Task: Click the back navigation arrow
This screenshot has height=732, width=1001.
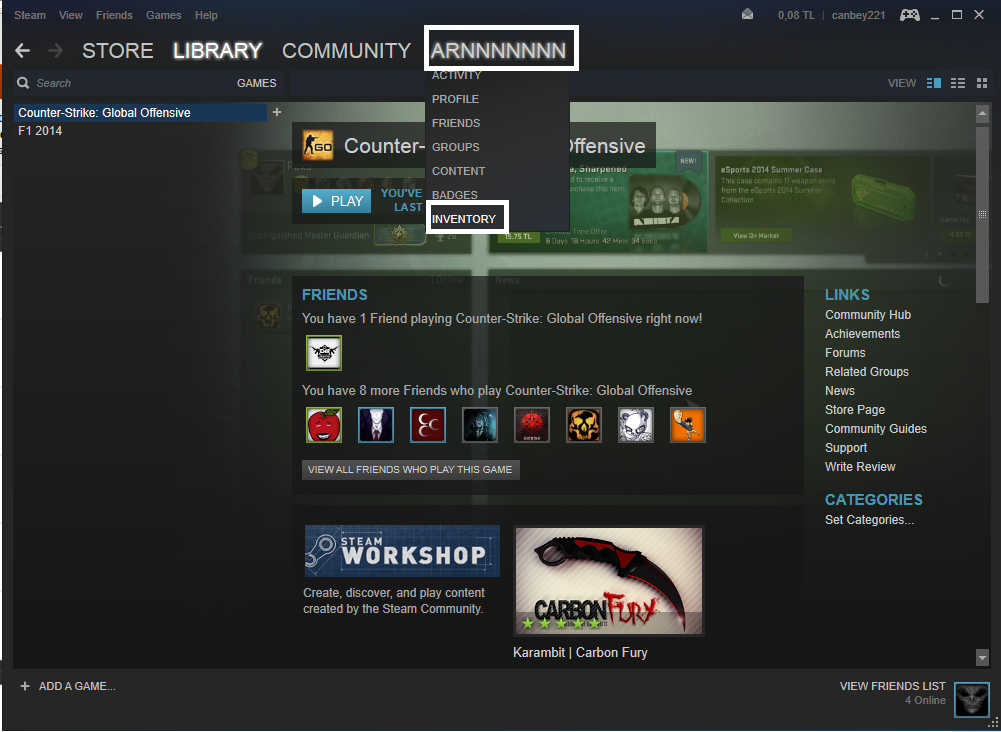Action: pos(22,50)
